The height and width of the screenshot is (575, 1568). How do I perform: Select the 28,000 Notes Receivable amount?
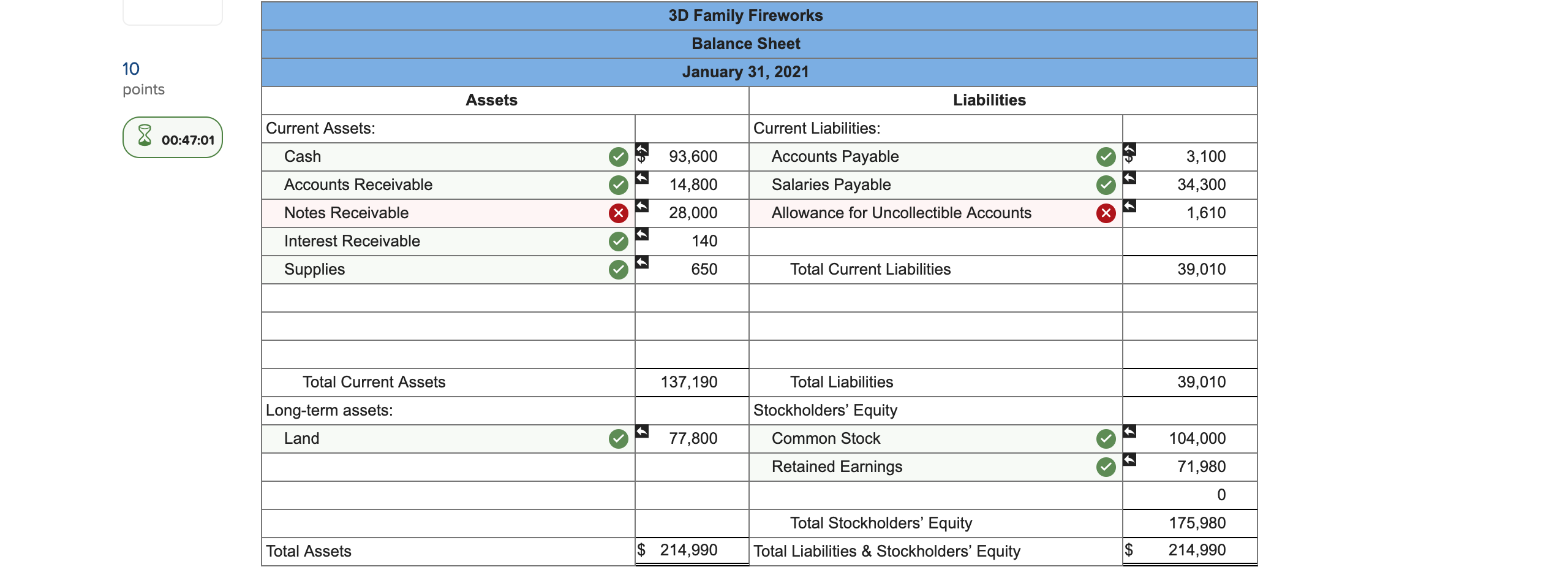(x=692, y=213)
